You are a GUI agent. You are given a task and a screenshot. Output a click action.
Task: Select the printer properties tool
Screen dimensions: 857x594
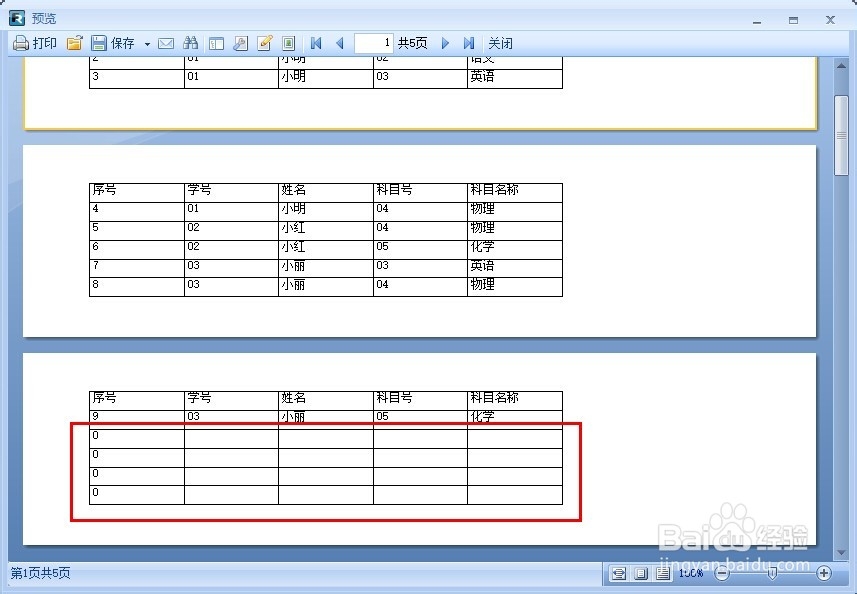pyautogui.click(x=240, y=43)
